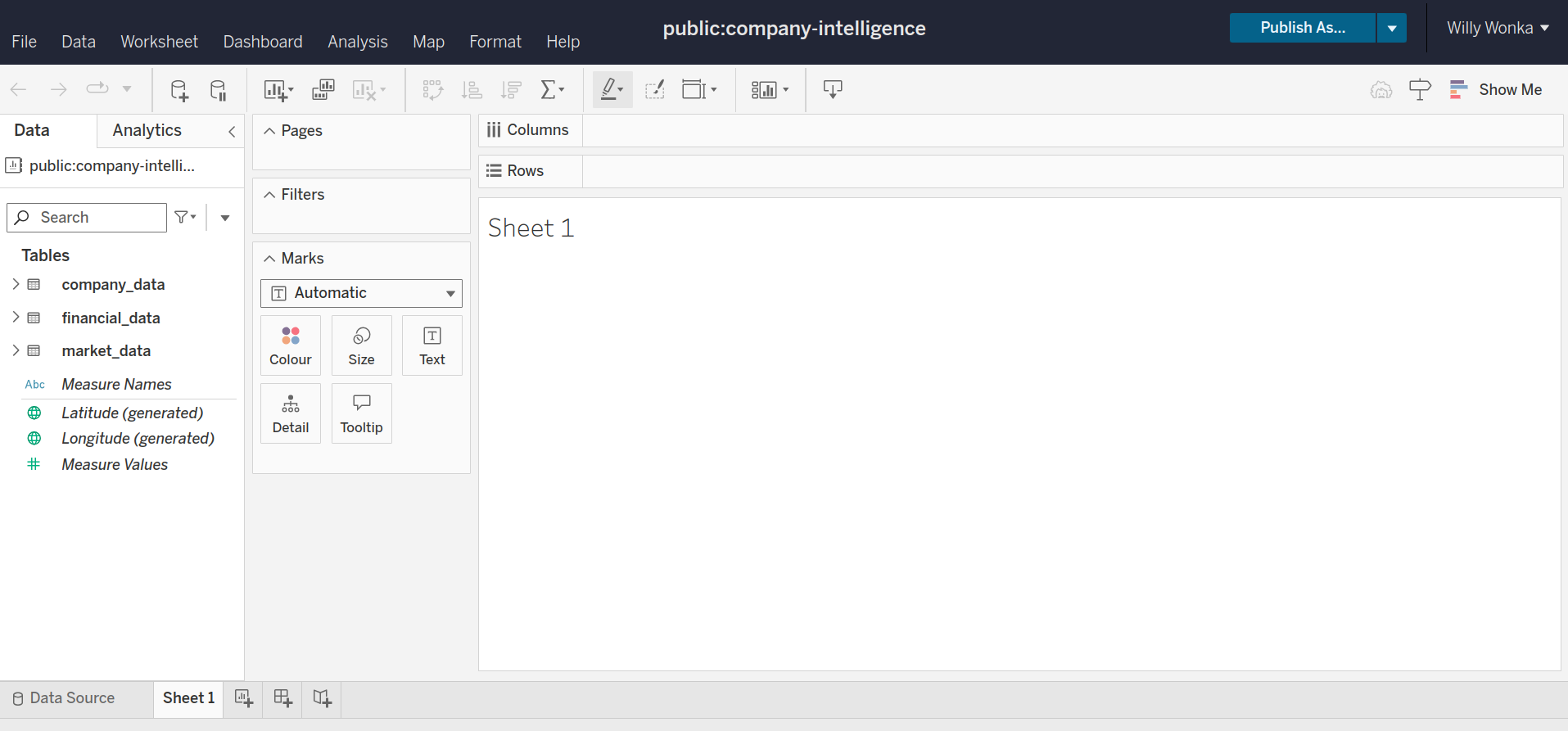Open the Publish As dropdown arrow
Image resolution: width=1568 pixels, height=731 pixels.
1392,28
